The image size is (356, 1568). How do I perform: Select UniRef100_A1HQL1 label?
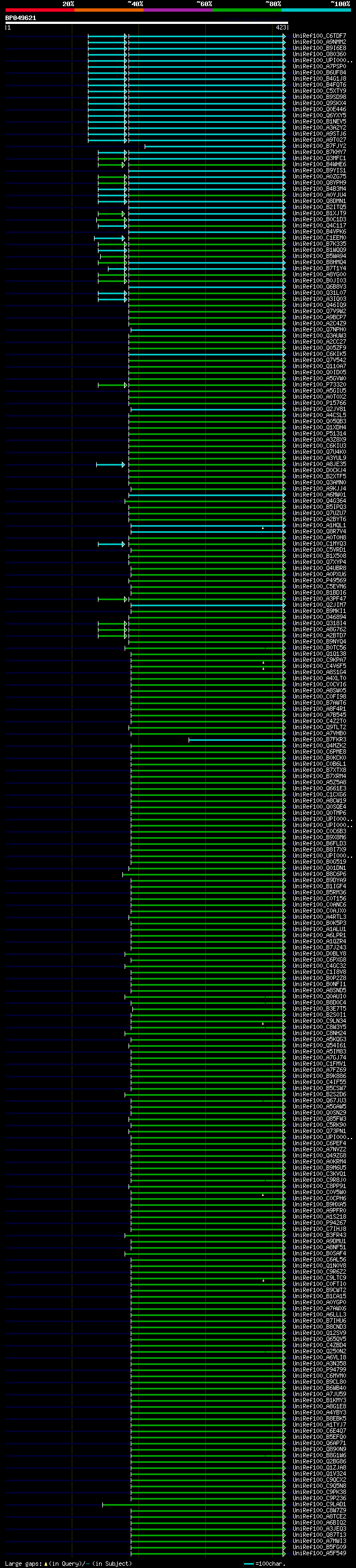click(x=319, y=525)
